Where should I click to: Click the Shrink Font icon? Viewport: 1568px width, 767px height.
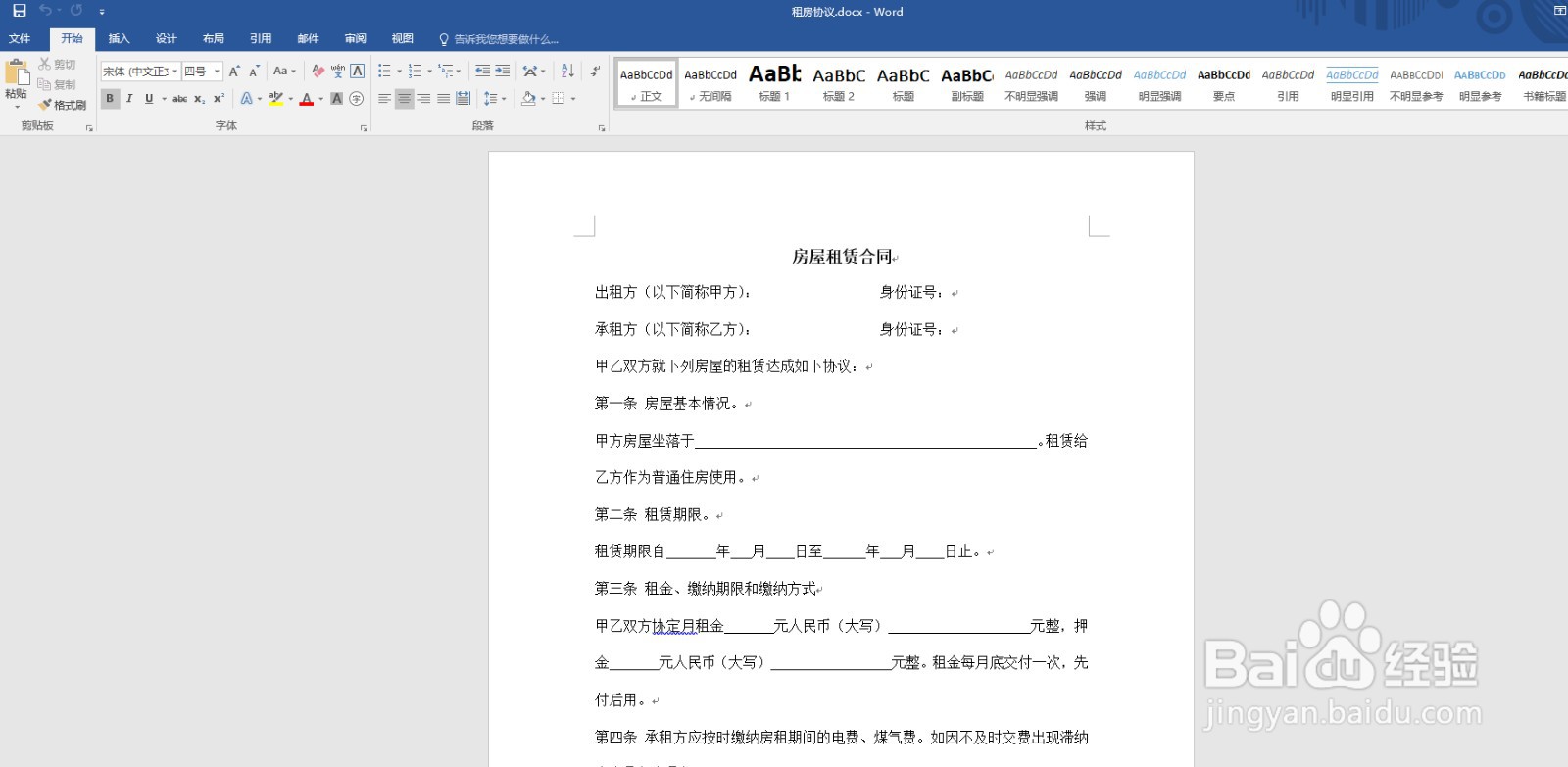click(254, 72)
